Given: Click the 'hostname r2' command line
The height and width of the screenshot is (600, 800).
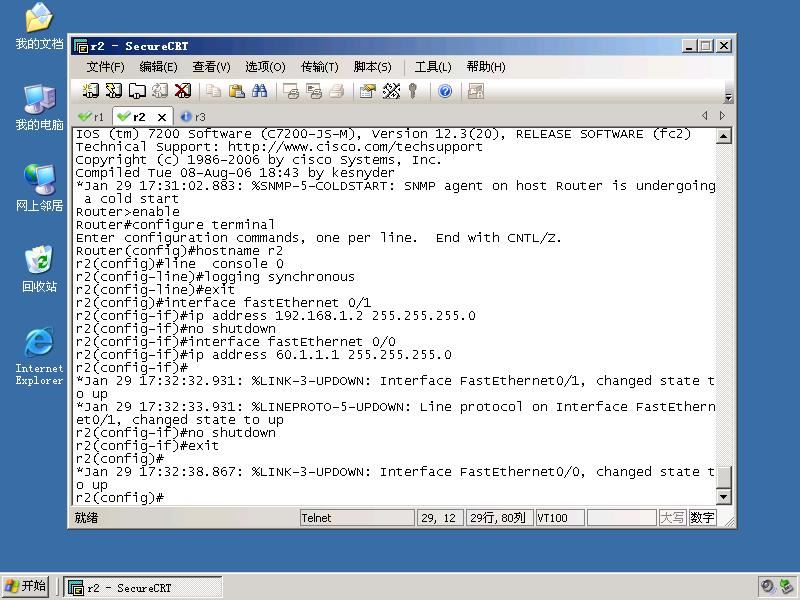Looking at the screenshot, I should pos(179,251).
